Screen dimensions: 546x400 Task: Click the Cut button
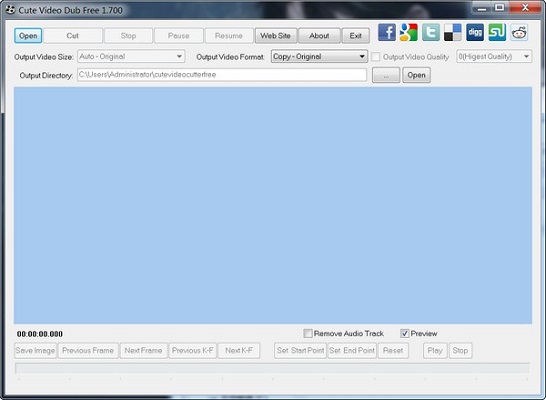(x=73, y=36)
